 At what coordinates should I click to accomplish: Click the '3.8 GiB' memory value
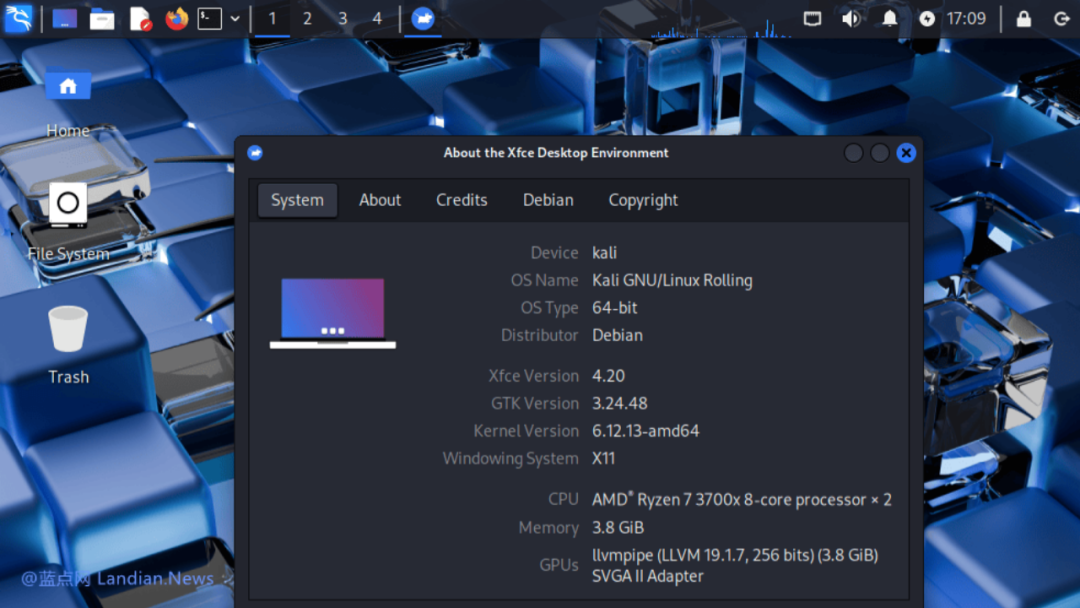click(618, 527)
